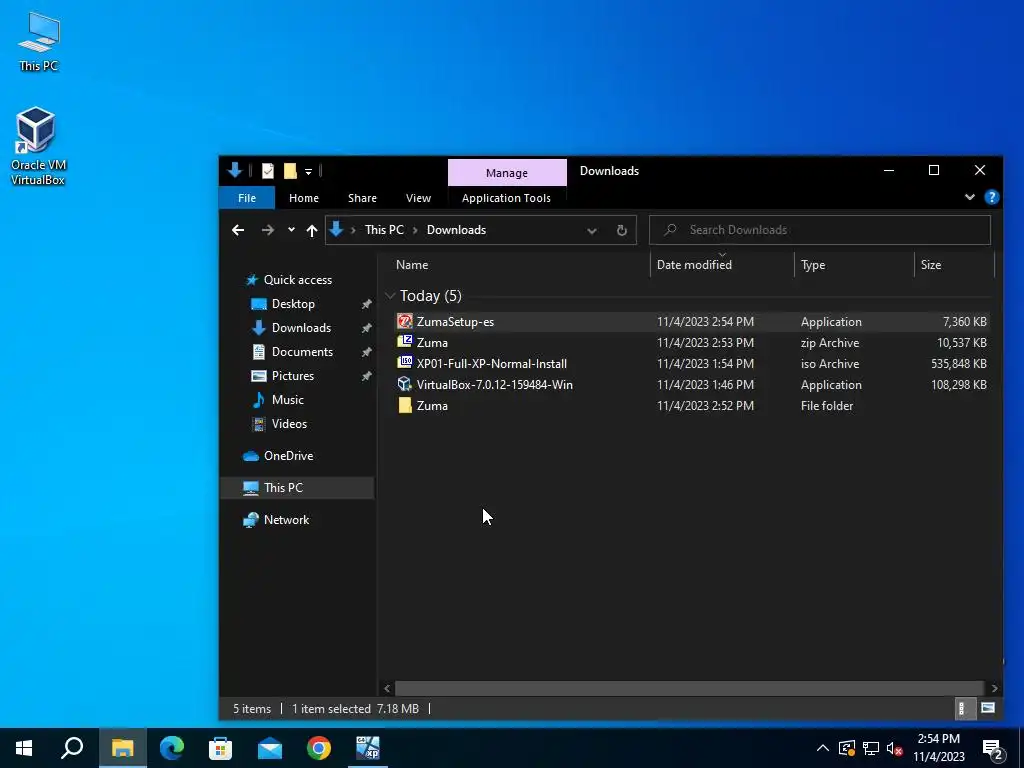Open the address bar history dropdown

coord(592,231)
